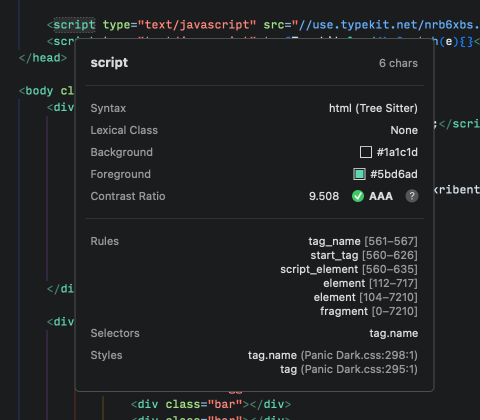Screen dimensions: 480x420
Task: Click the Background row label
Action: [x=121, y=152]
